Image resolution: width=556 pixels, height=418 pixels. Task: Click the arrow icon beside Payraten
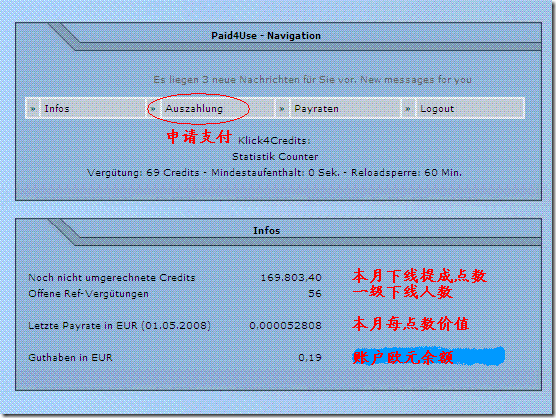282,108
